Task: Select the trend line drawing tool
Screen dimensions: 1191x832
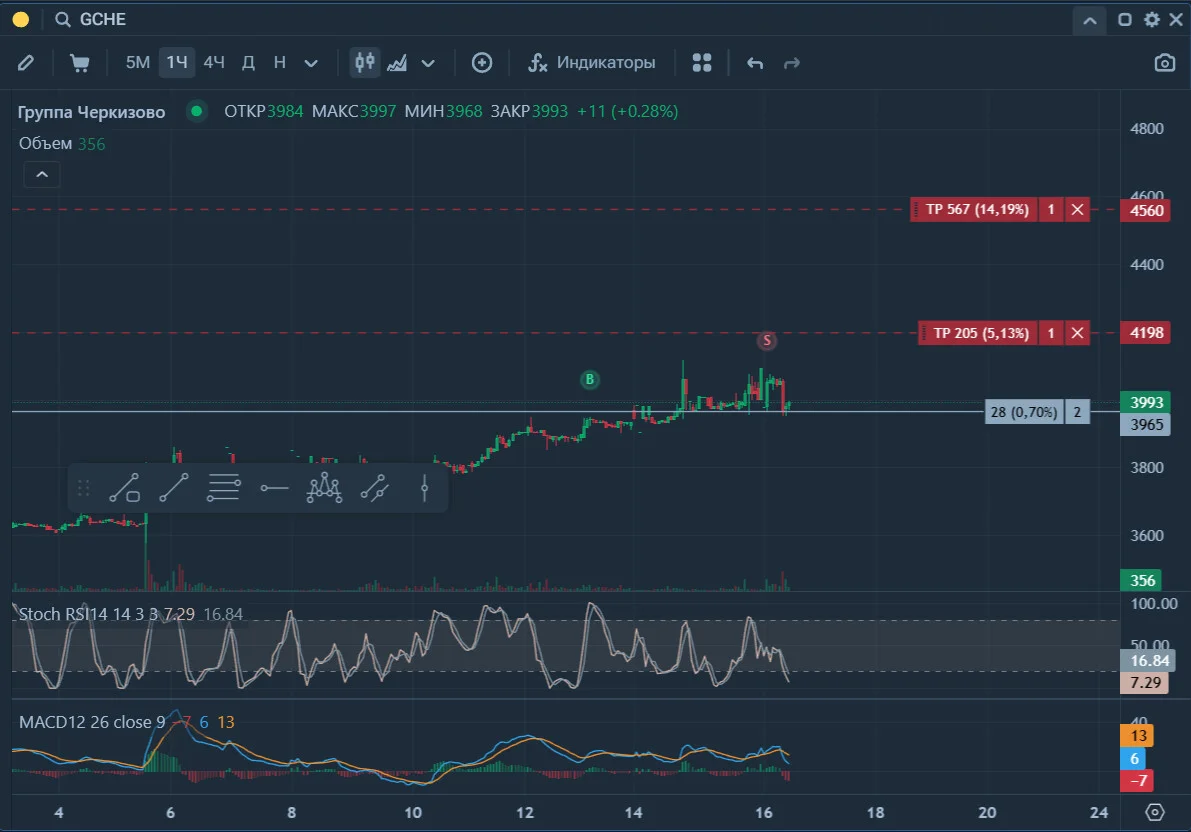Action: click(x=173, y=488)
